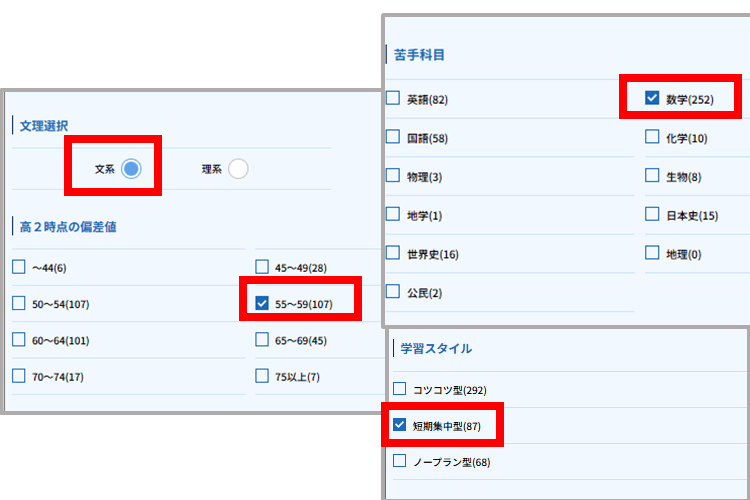The width and height of the screenshot is (750, 500).
Task: Enable the 60～64(101) checkbox
Action: pos(19,339)
